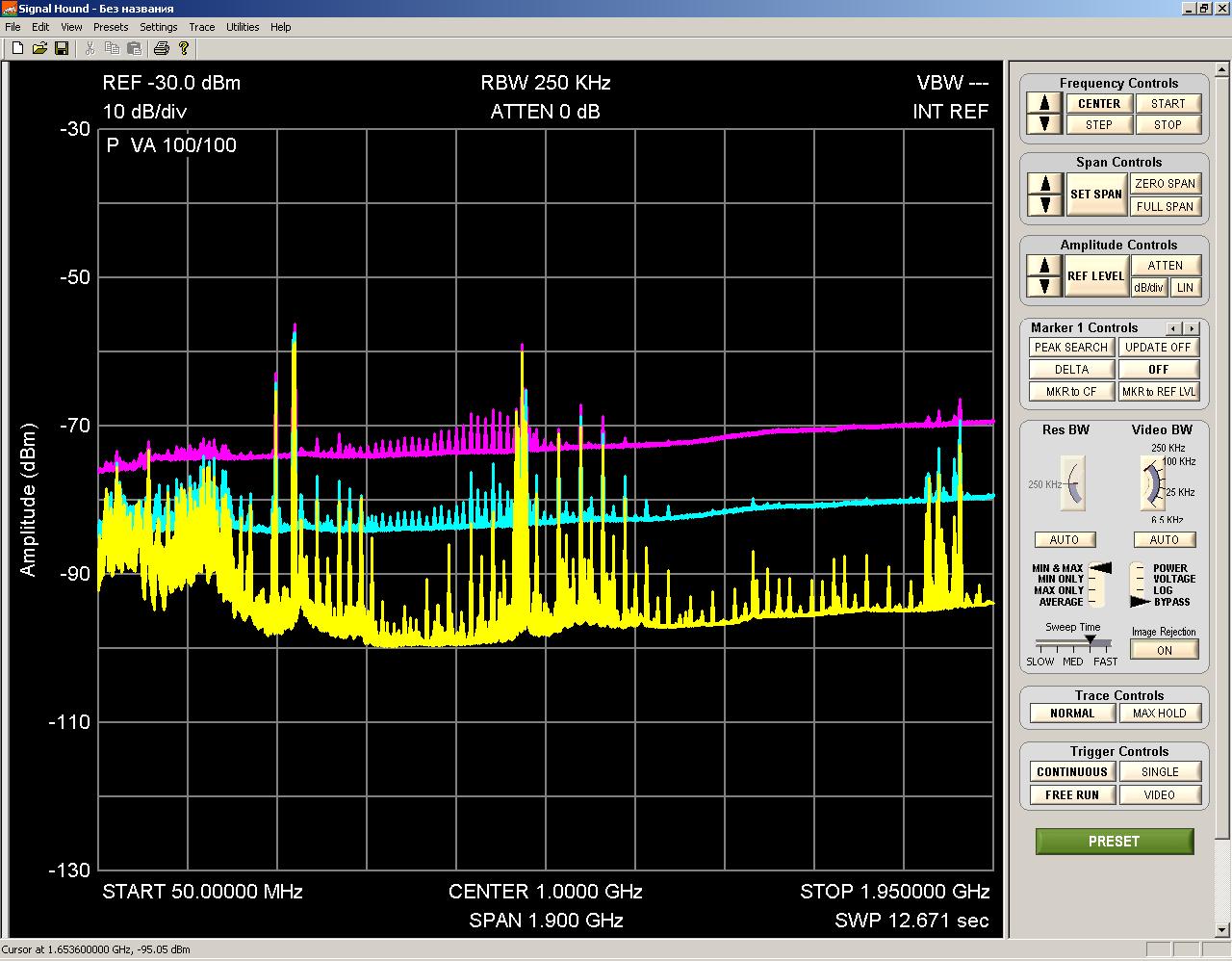Image resolution: width=1232 pixels, height=961 pixels.
Task: Open the Utilities menu
Action: pos(243,27)
